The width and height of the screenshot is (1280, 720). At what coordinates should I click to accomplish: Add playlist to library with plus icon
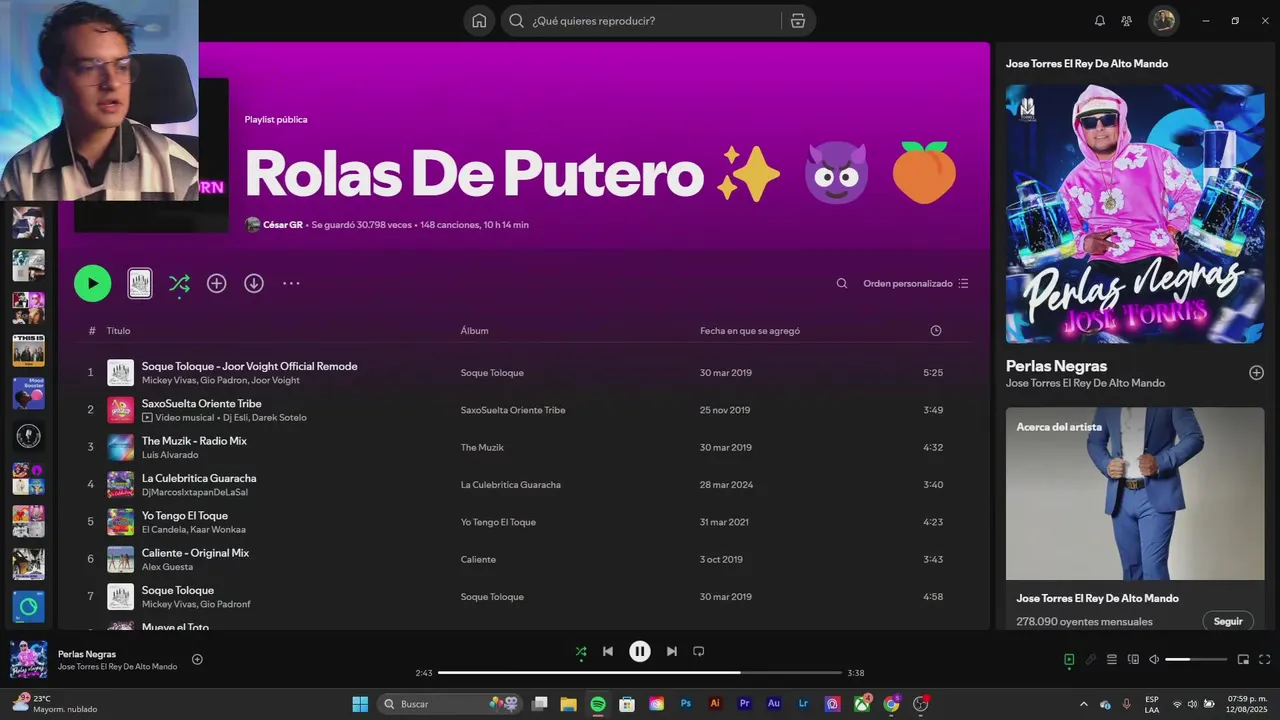point(216,283)
